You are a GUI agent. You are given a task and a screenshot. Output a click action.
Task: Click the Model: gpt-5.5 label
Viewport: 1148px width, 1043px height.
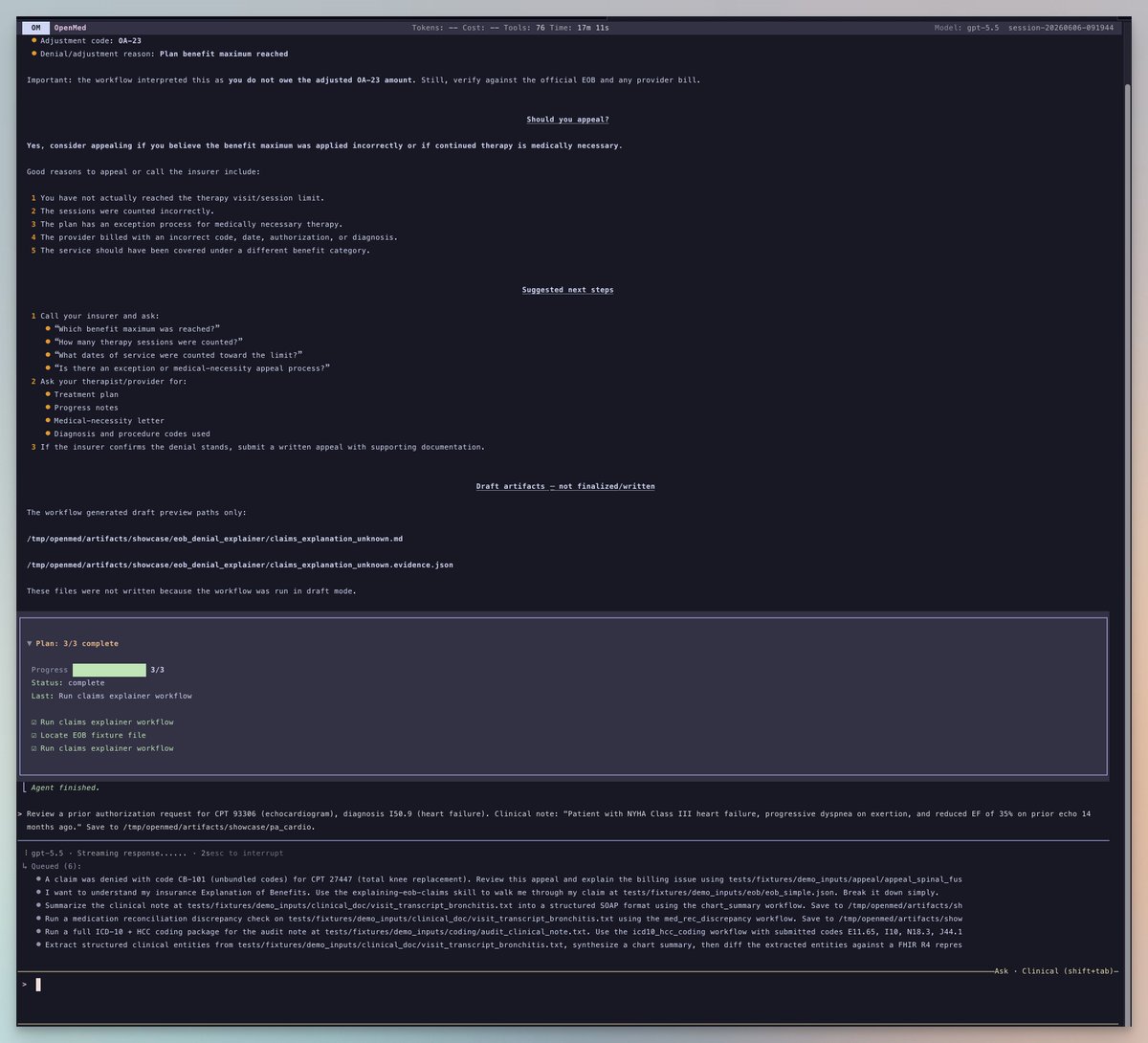click(966, 28)
